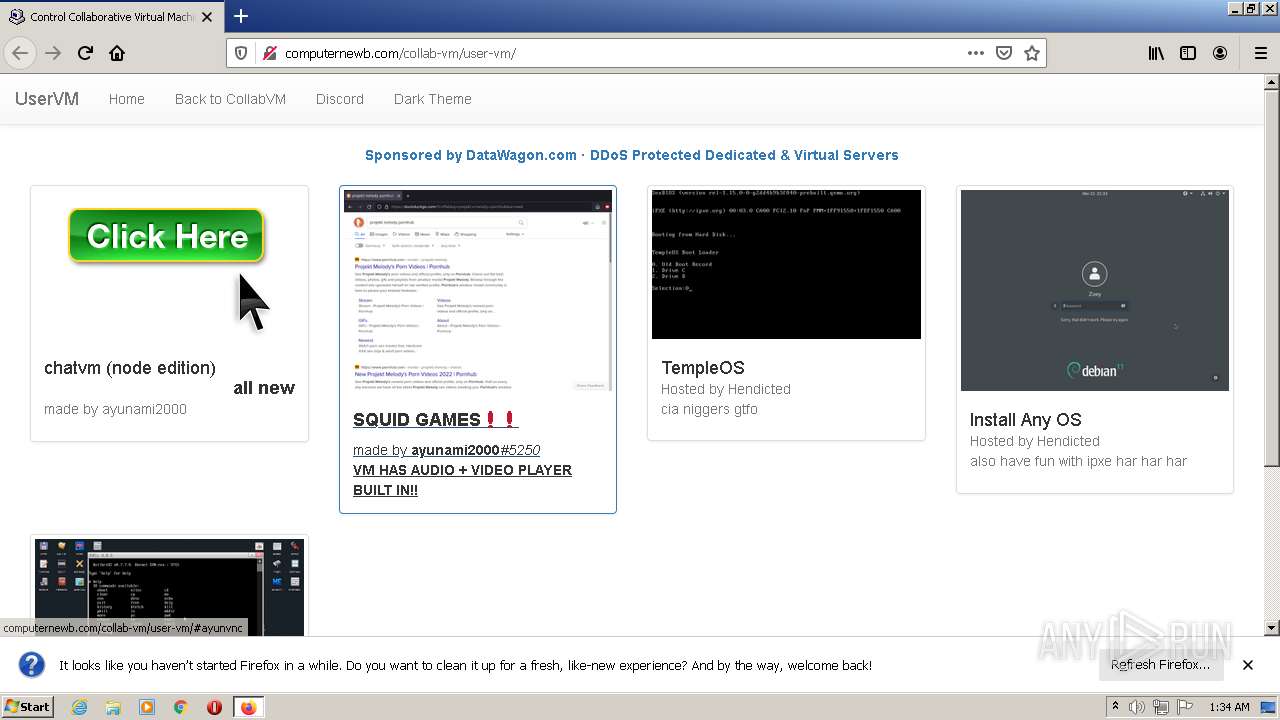Go forward one page
This screenshot has width=1280, height=720.
click(53, 53)
